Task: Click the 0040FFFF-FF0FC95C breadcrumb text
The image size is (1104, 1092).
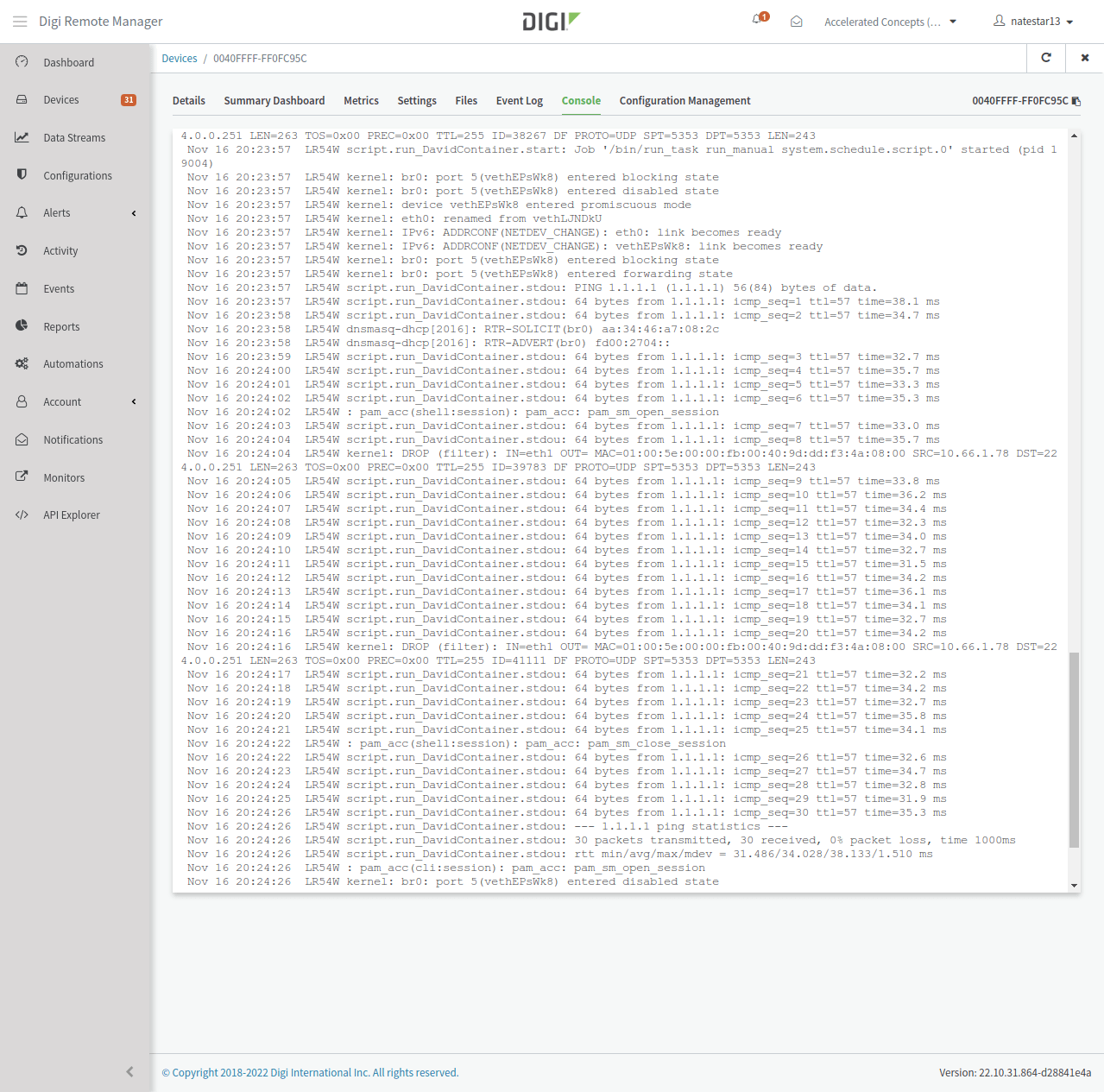Action: tap(260, 59)
